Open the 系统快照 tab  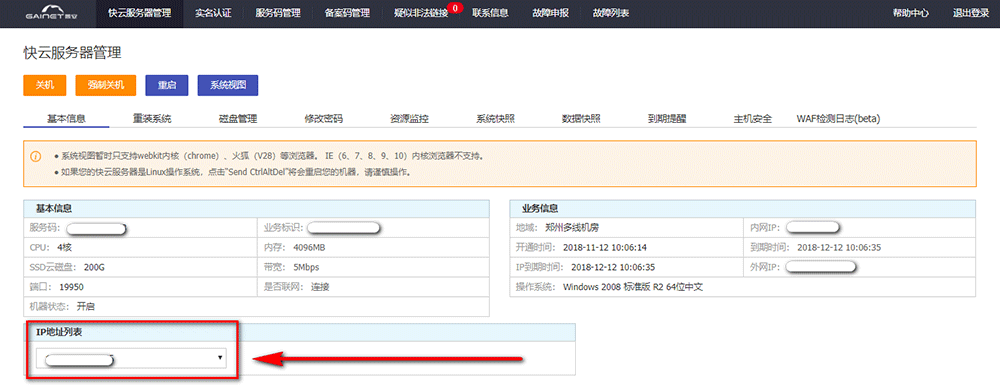[x=496, y=119]
